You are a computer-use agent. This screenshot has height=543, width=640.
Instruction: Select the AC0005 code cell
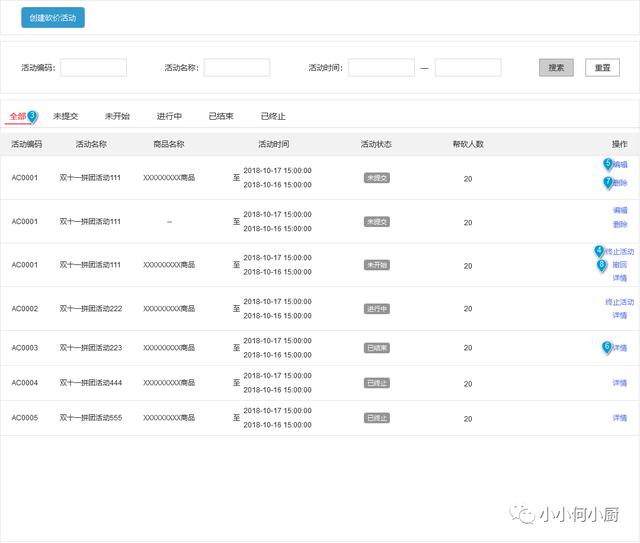(24, 418)
